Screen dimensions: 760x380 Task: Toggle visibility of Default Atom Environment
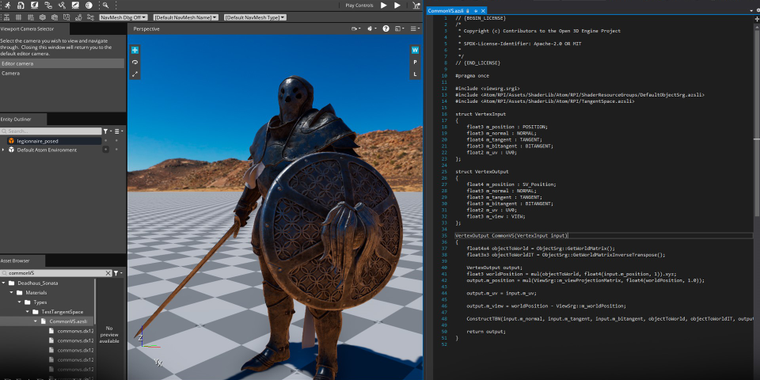(x=106, y=150)
